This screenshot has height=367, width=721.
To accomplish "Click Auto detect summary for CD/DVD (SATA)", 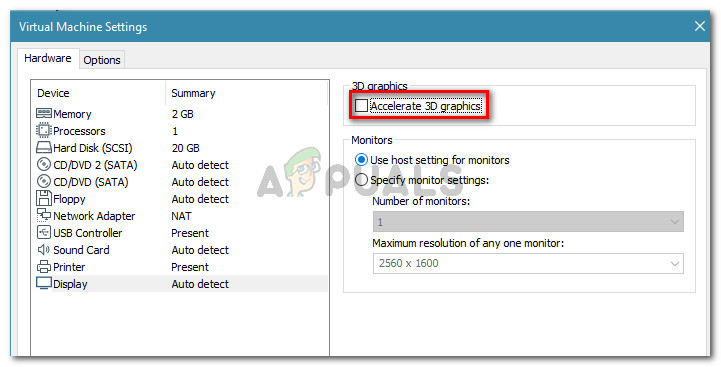I will (x=200, y=182).
